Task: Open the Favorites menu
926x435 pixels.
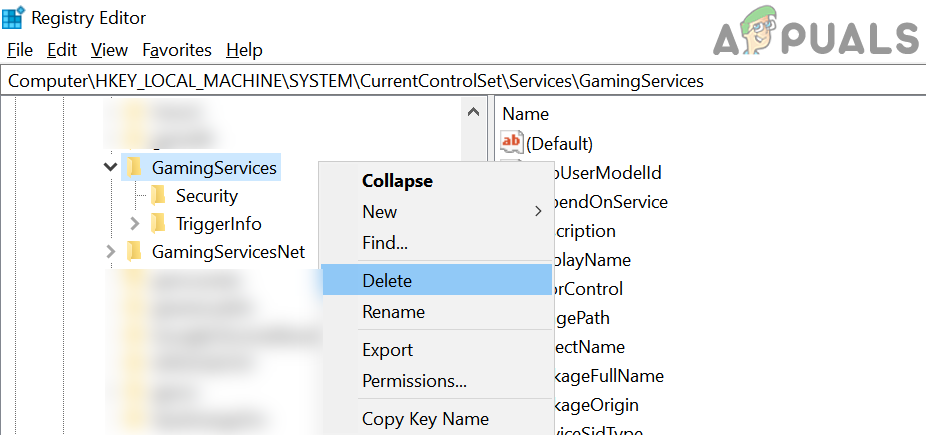Action: [177, 50]
